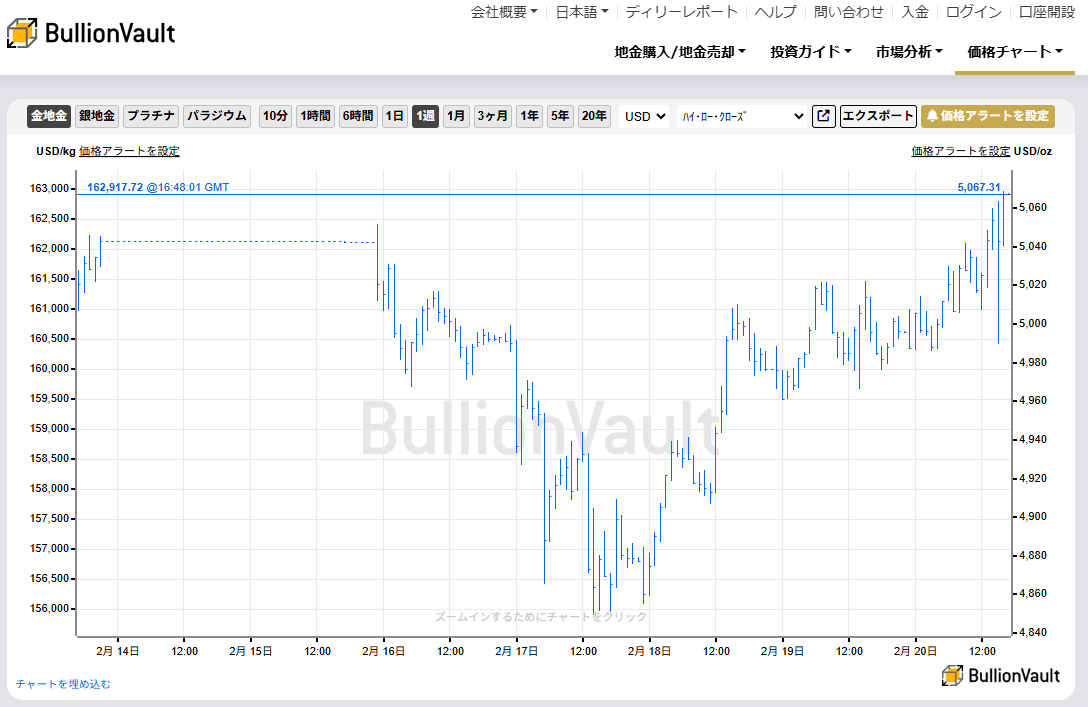Click the エクスポート button
1088x707 pixels.
(x=878, y=116)
